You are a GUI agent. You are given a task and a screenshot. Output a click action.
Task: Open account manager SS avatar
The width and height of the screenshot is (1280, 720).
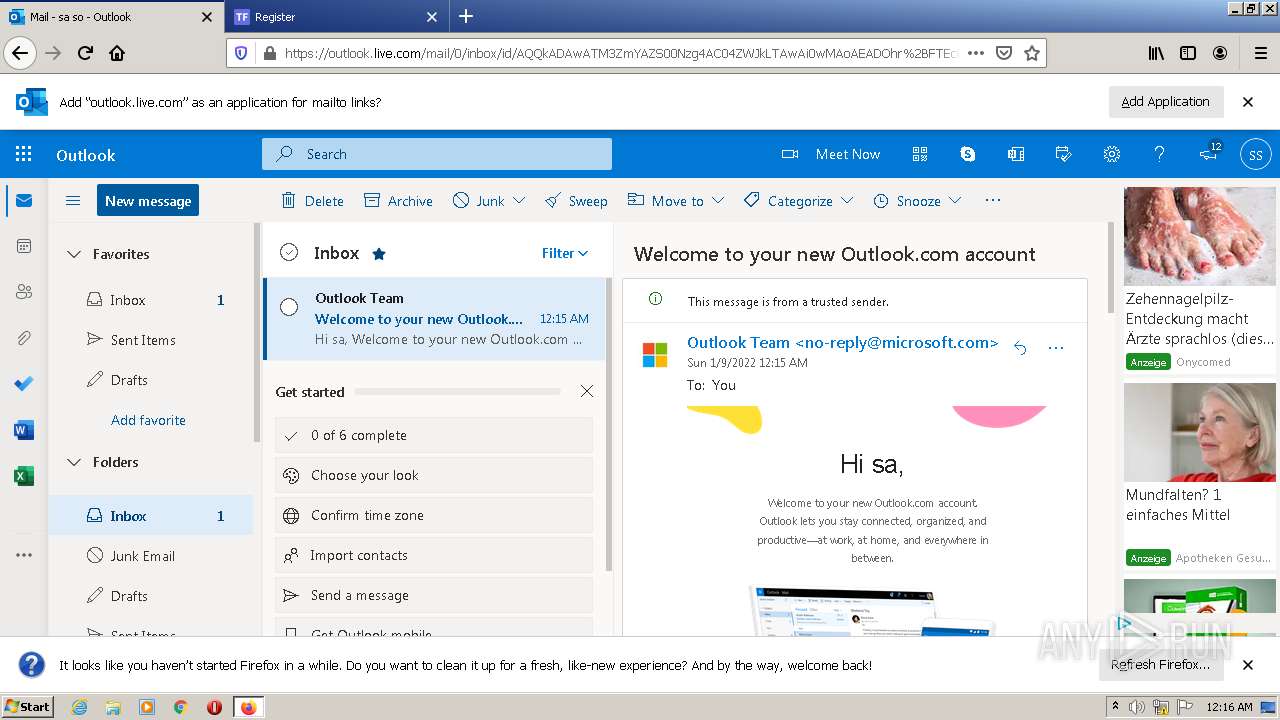pos(1256,155)
